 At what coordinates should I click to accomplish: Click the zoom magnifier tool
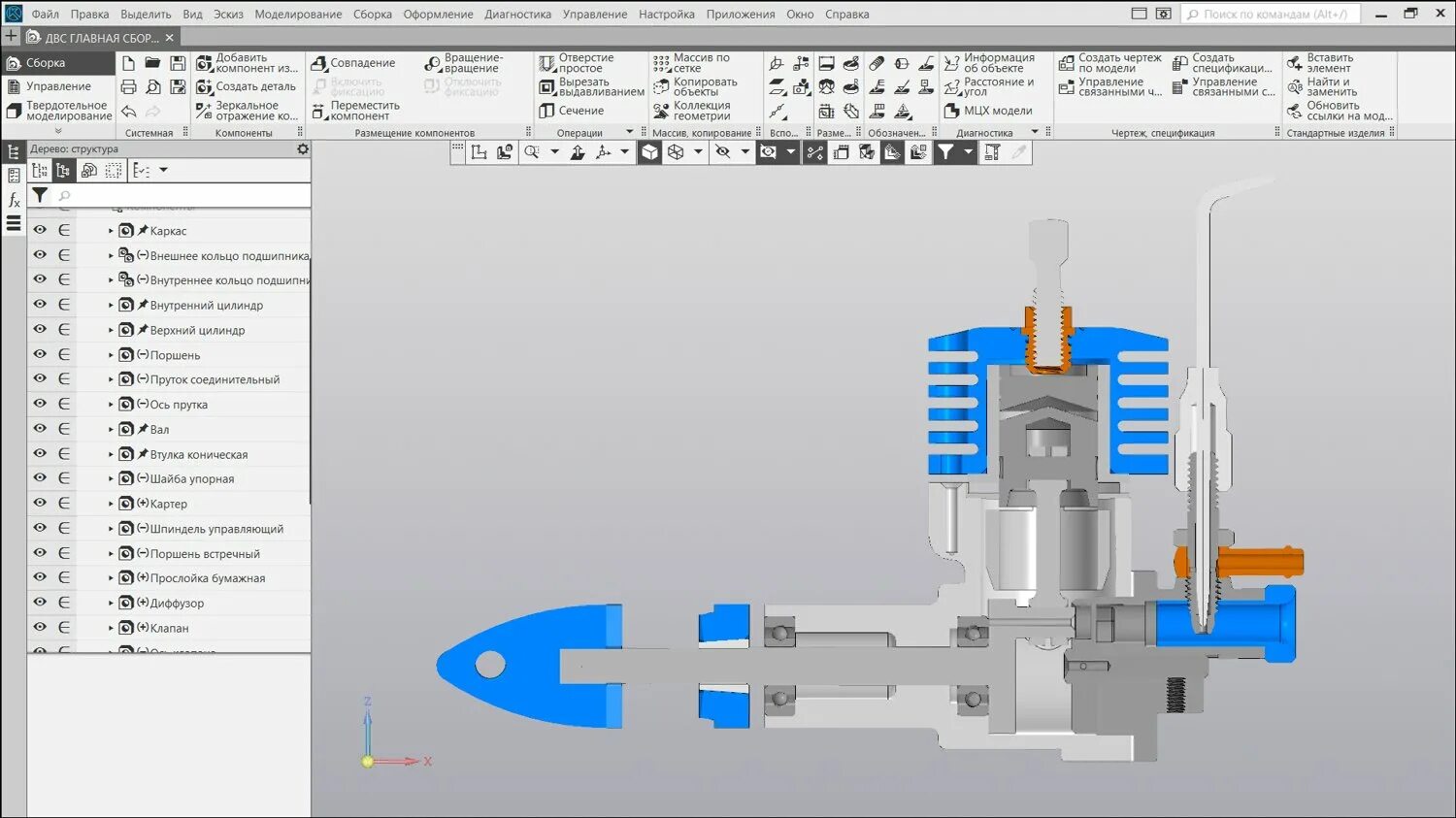(532, 152)
